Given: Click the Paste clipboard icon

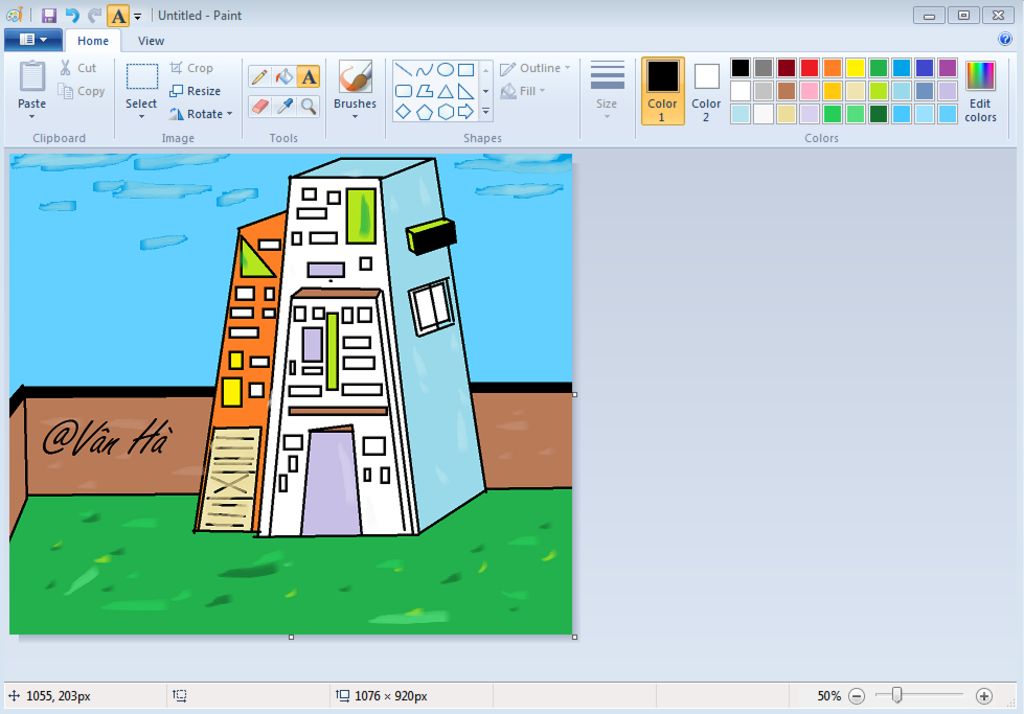Looking at the screenshot, I should coord(32,76).
